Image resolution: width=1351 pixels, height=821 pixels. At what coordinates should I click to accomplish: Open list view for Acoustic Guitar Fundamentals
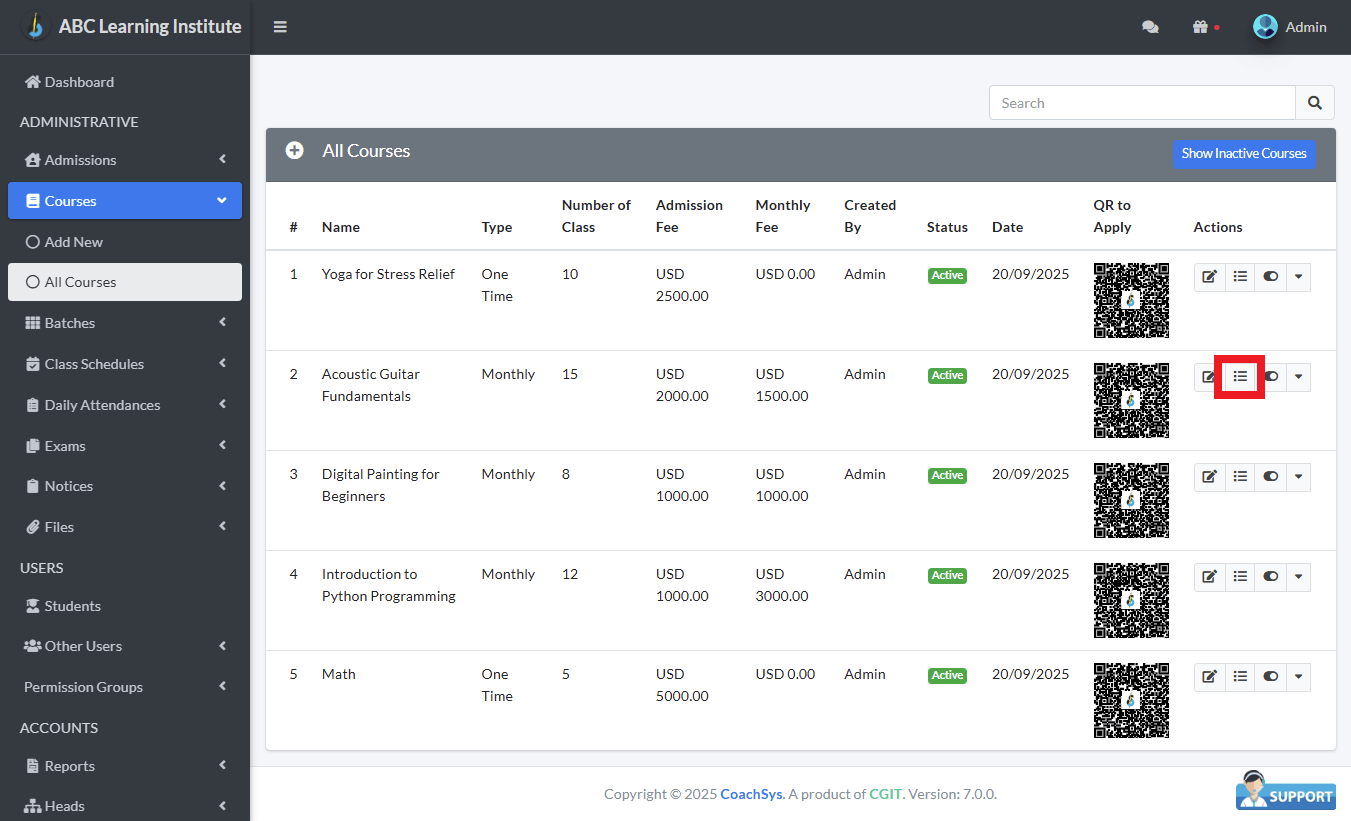pos(1240,377)
